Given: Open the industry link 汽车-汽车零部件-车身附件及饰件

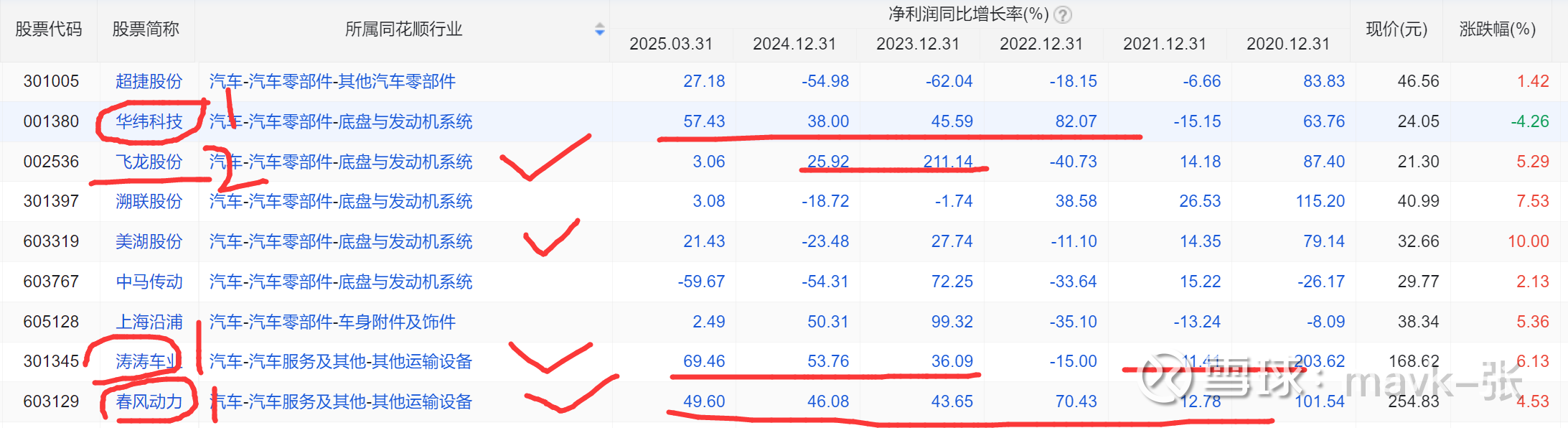Looking at the screenshot, I should pyautogui.click(x=332, y=322).
